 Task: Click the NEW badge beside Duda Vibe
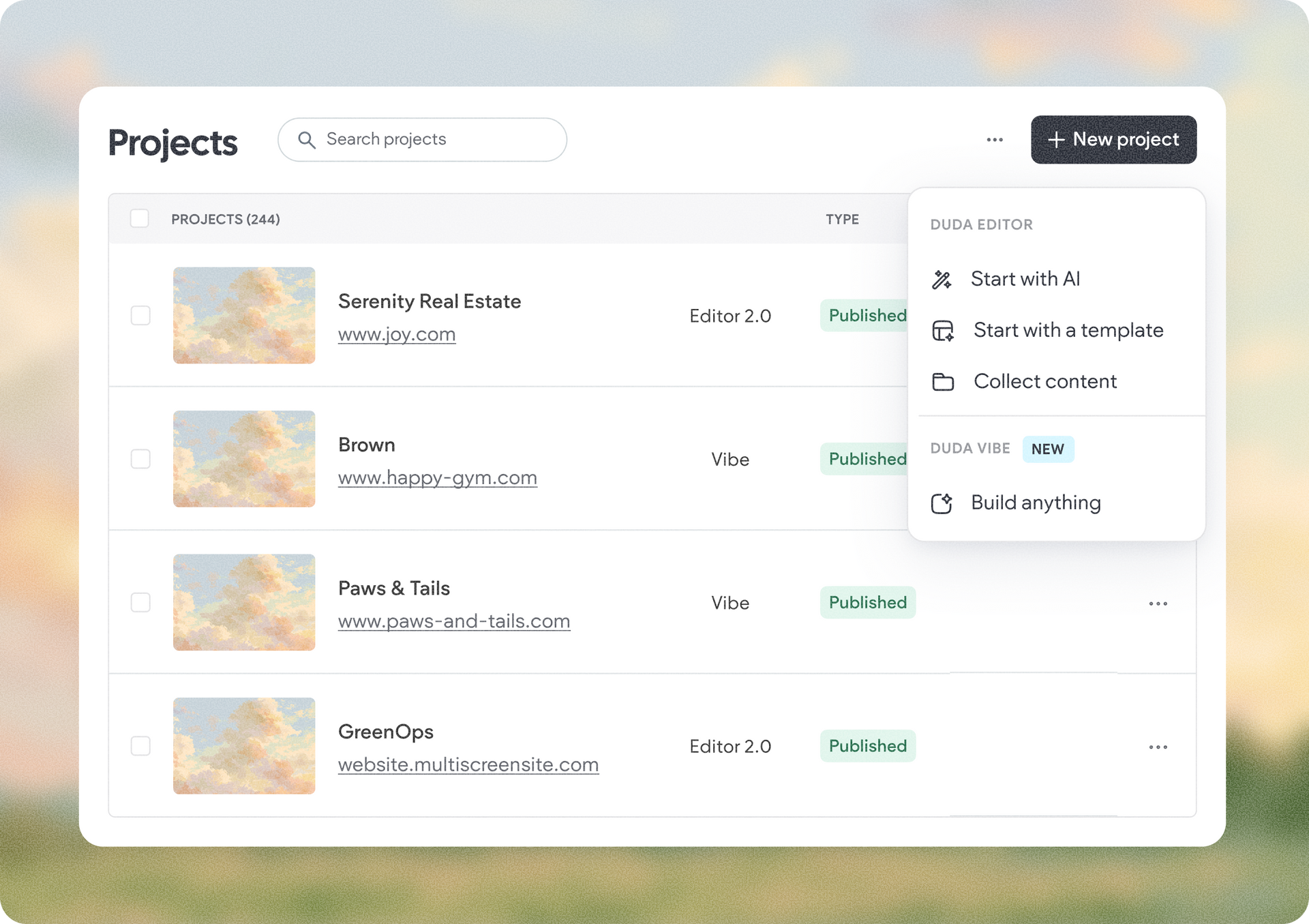1048,449
